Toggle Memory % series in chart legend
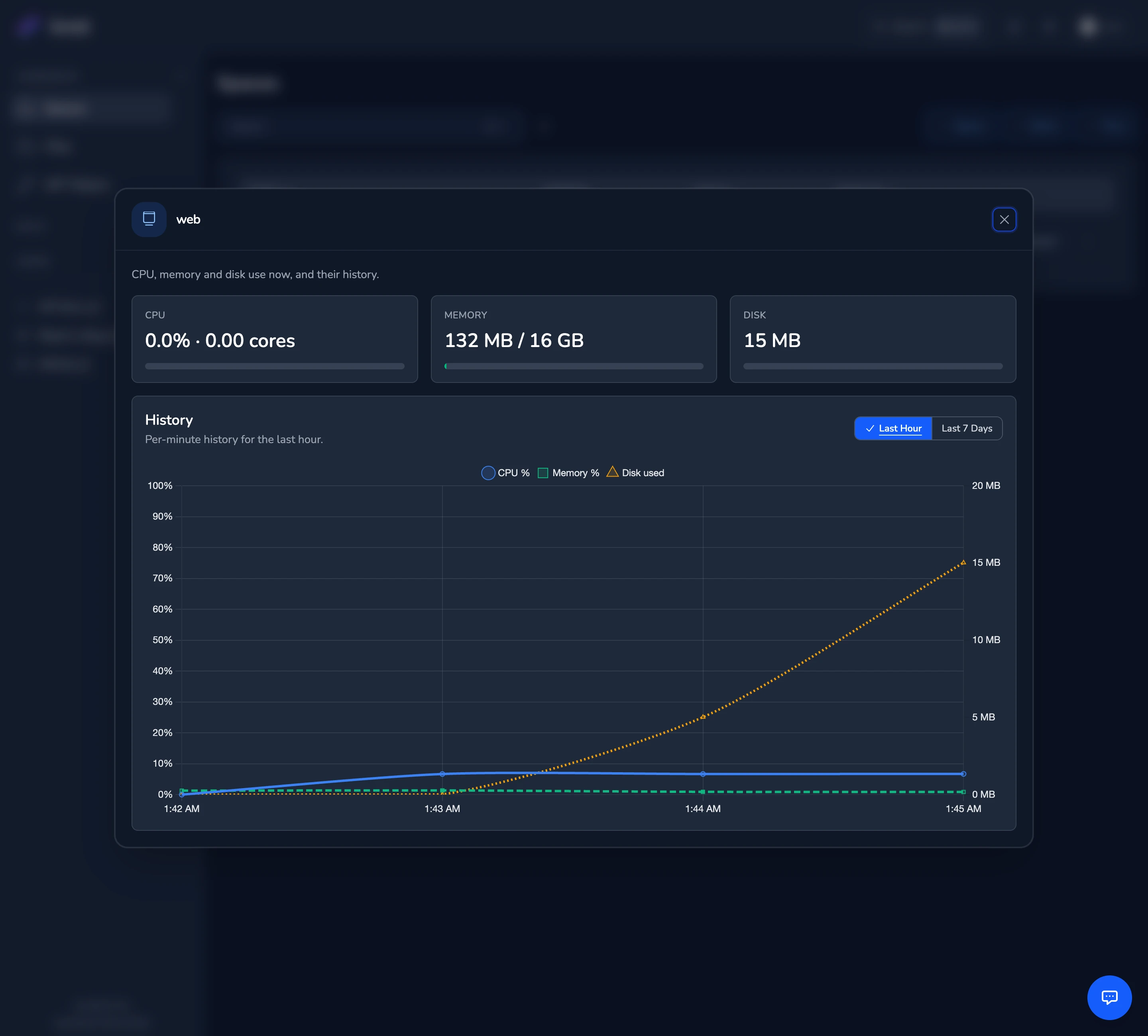 point(568,473)
